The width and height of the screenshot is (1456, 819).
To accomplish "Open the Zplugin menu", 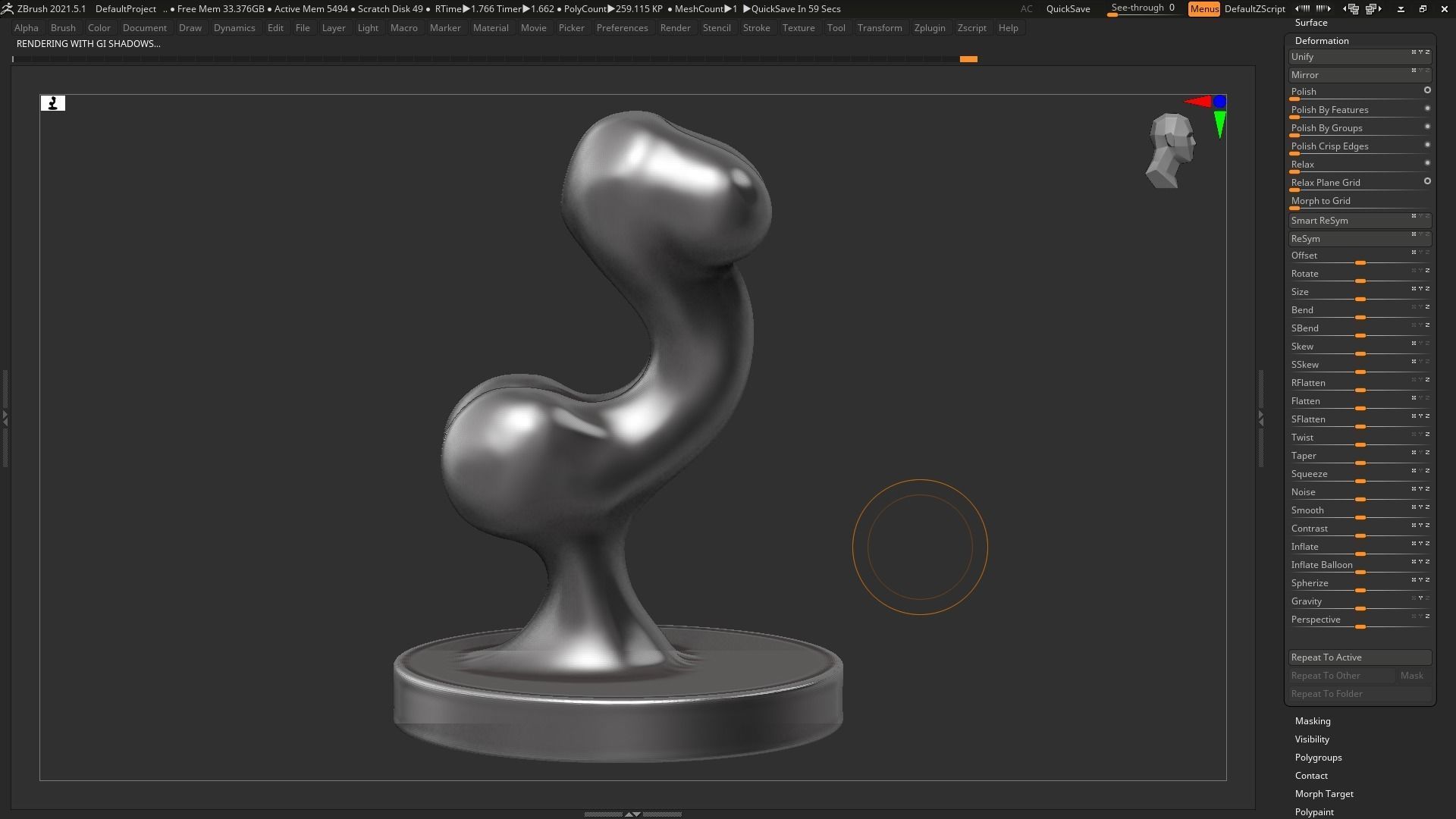I will click(930, 28).
